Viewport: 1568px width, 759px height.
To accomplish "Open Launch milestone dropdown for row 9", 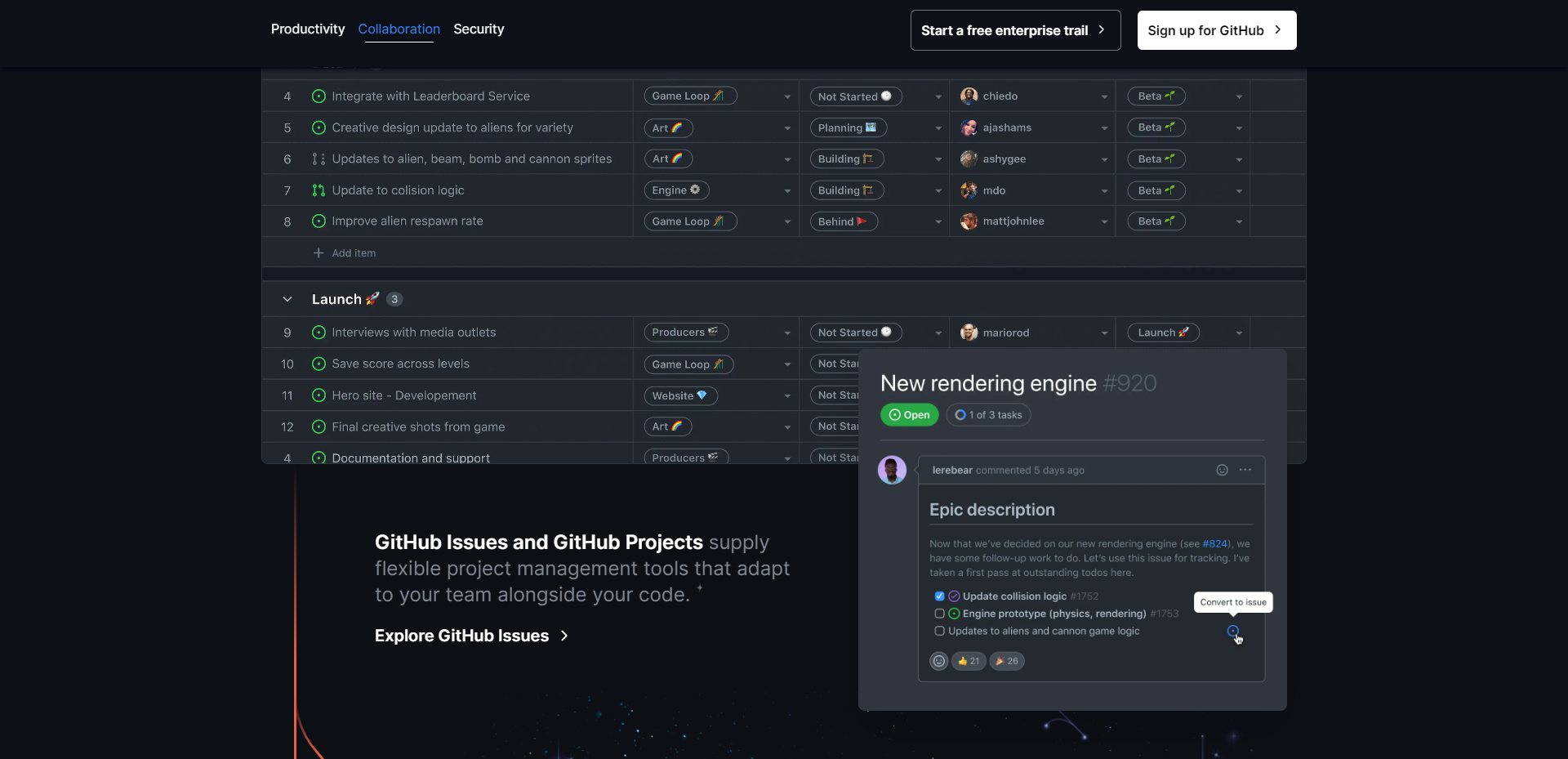I will pyautogui.click(x=1239, y=333).
